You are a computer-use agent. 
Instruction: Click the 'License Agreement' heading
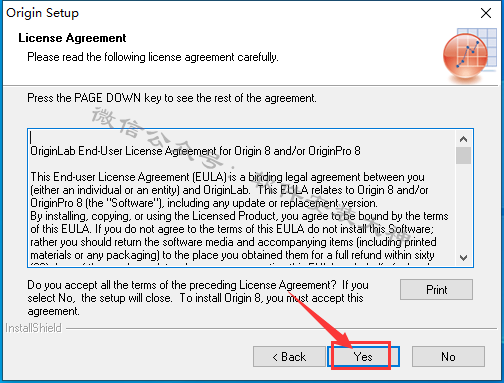tap(72, 38)
